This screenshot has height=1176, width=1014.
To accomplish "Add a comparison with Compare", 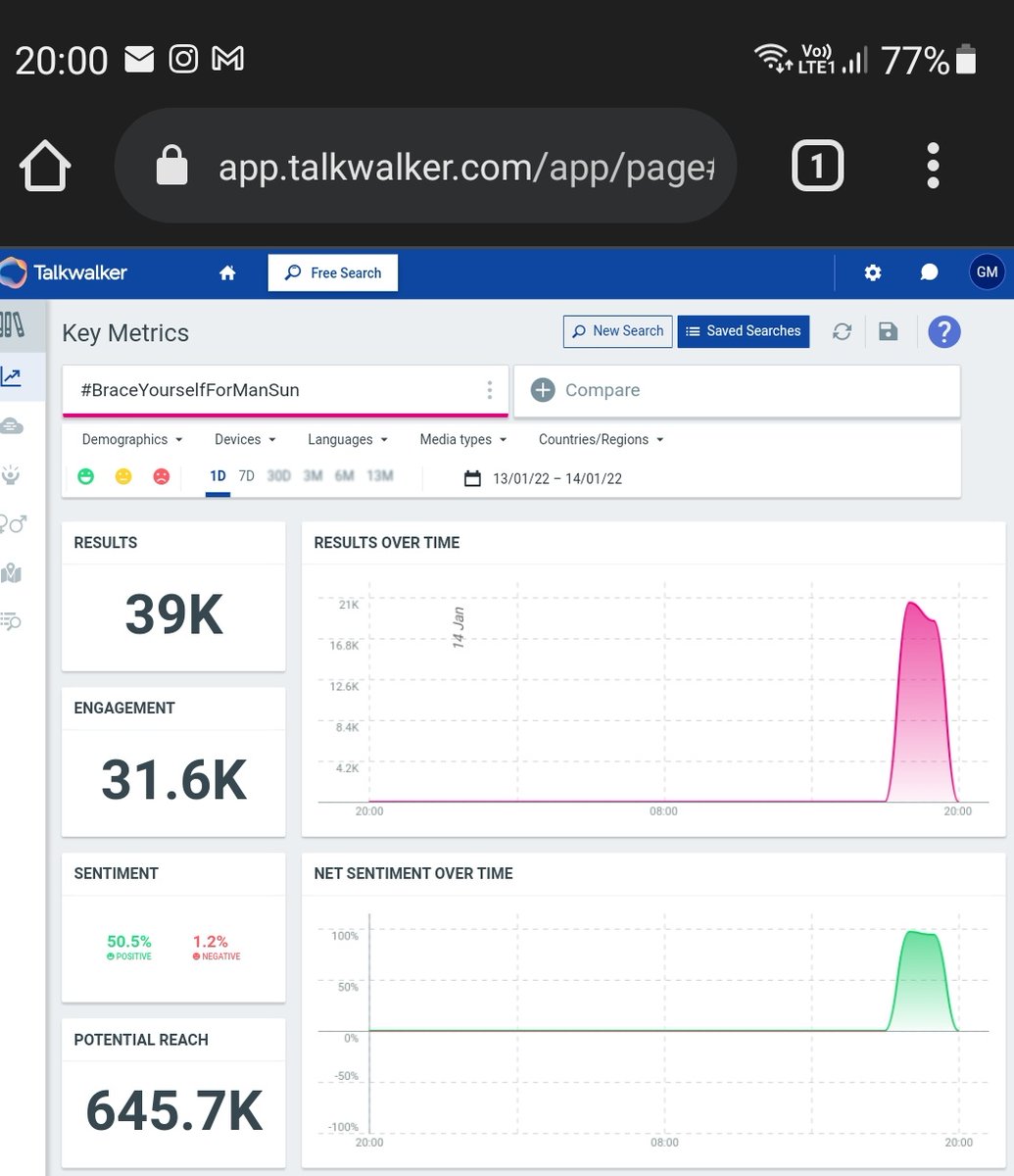I will tap(737, 390).
